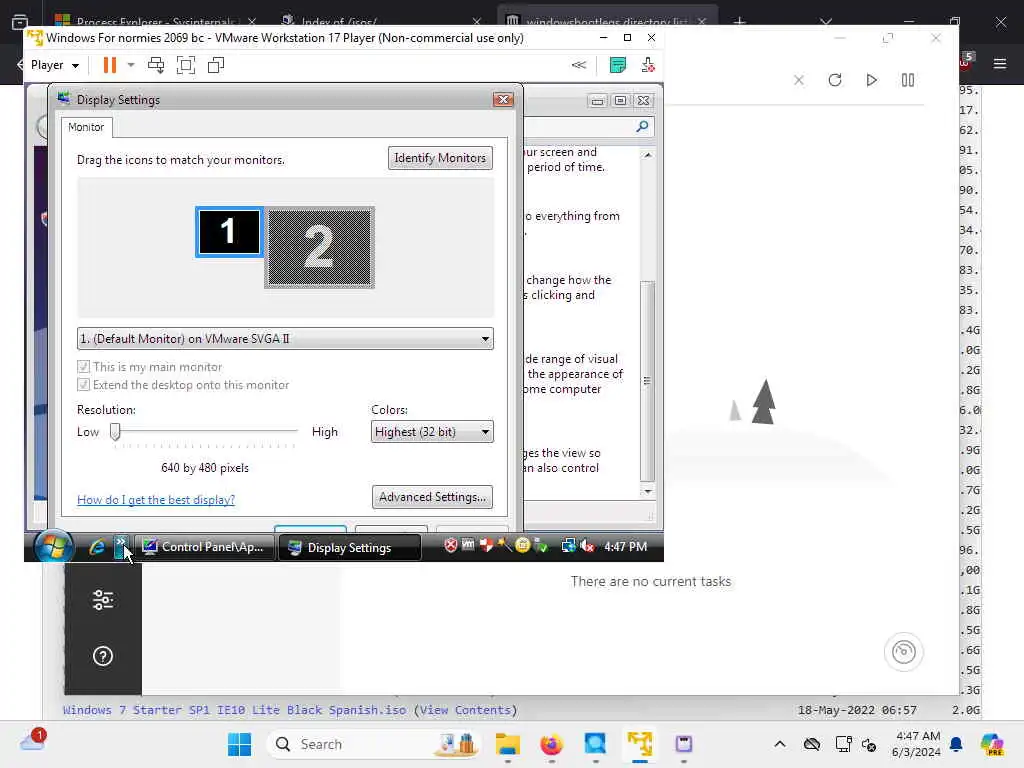The height and width of the screenshot is (768, 1024).
Task: Switch VMware to Unity mode
Action: pyautogui.click(x=216, y=65)
